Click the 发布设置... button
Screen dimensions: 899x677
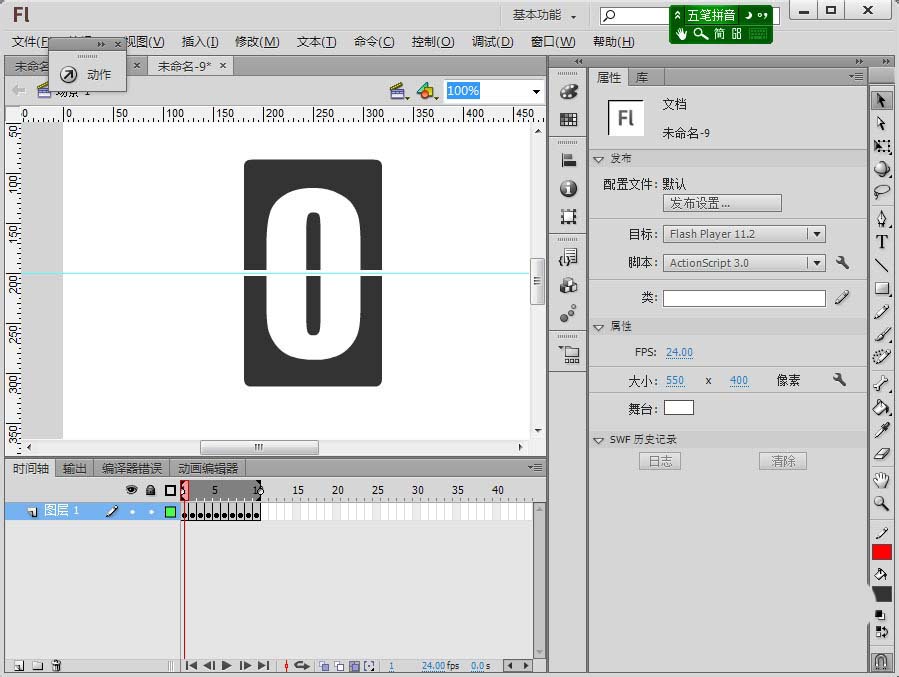721,203
